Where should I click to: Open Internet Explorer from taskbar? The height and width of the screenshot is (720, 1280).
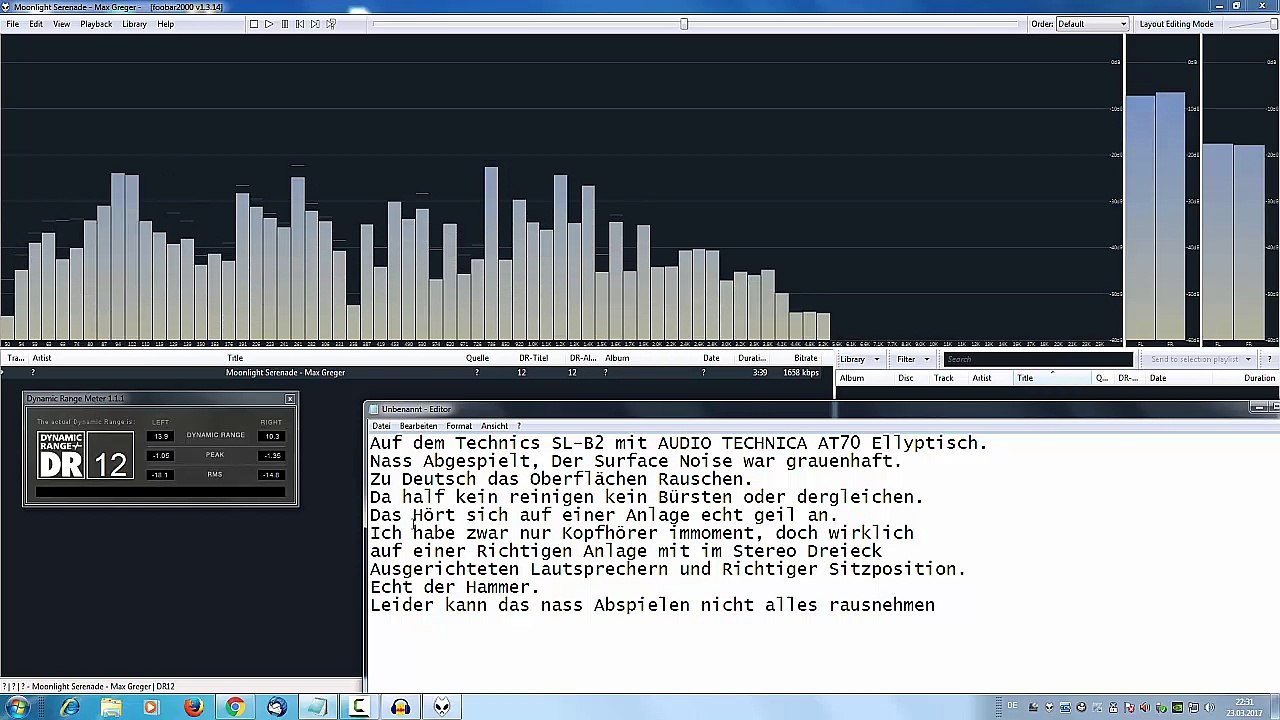[x=69, y=708]
